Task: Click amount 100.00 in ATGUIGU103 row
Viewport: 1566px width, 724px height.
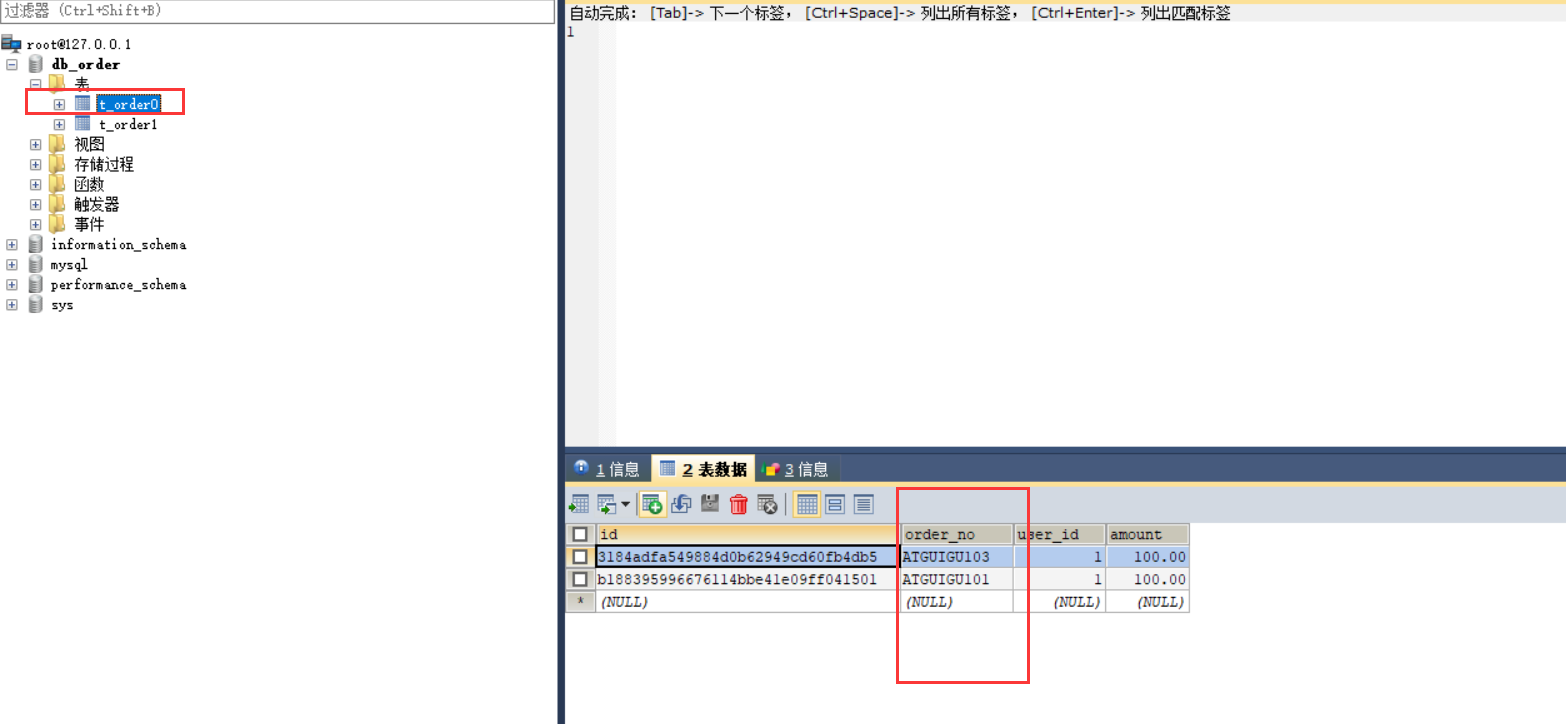Action: pos(1148,556)
